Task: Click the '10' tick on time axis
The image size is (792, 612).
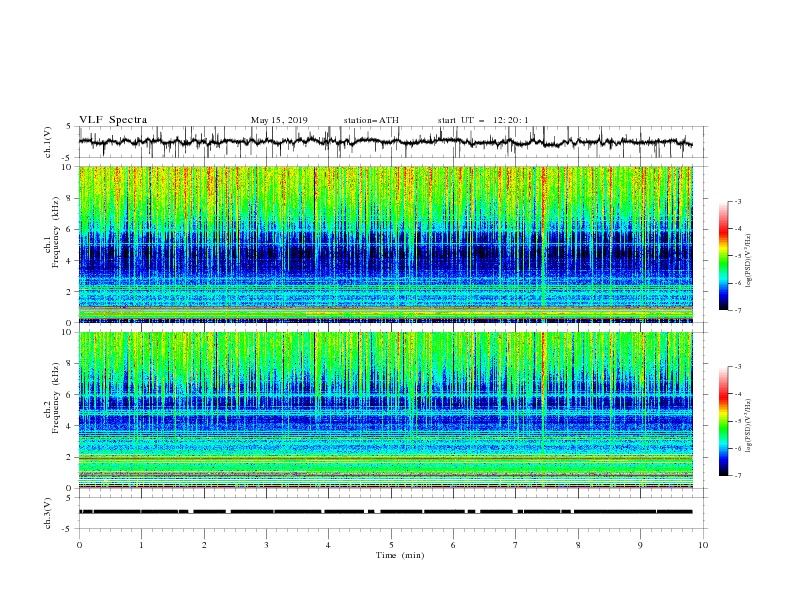Action: click(703, 545)
